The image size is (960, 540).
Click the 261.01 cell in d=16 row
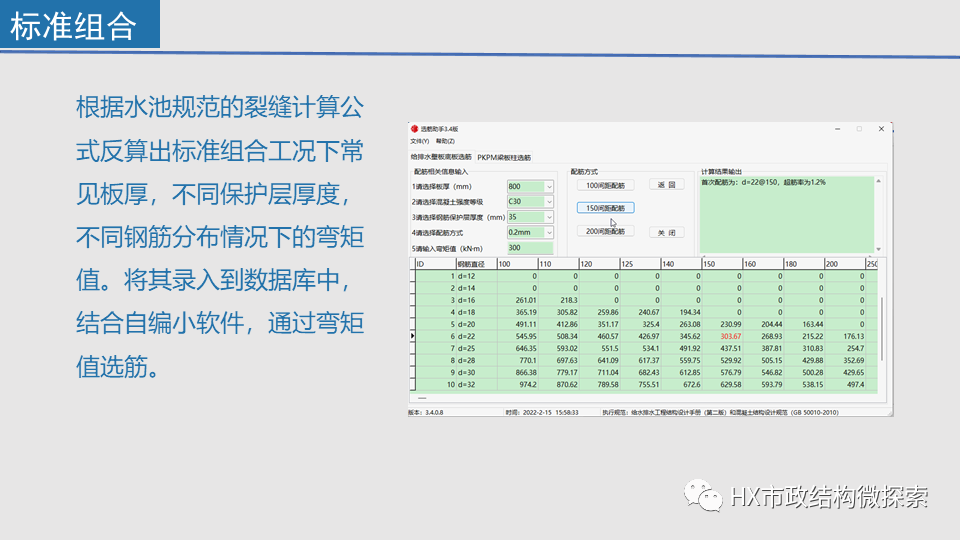(x=517, y=300)
